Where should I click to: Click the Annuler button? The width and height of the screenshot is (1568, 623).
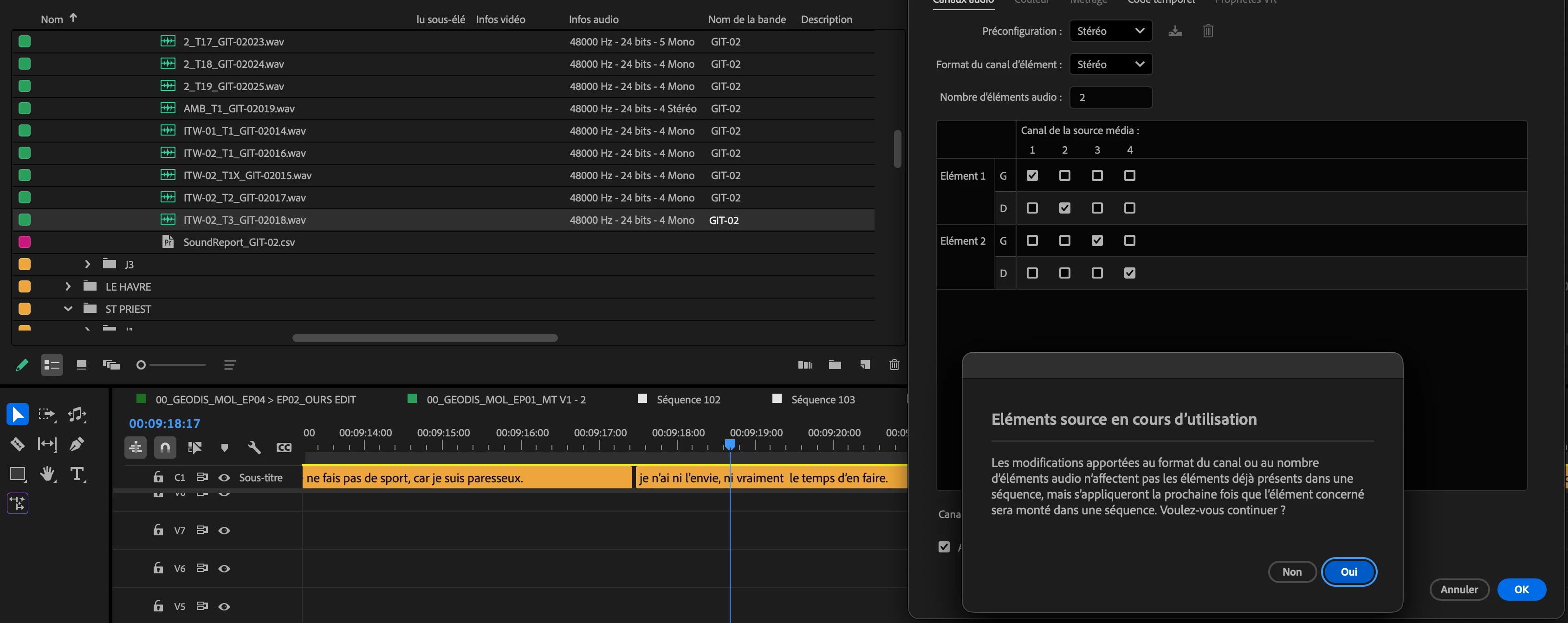click(1458, 590)
